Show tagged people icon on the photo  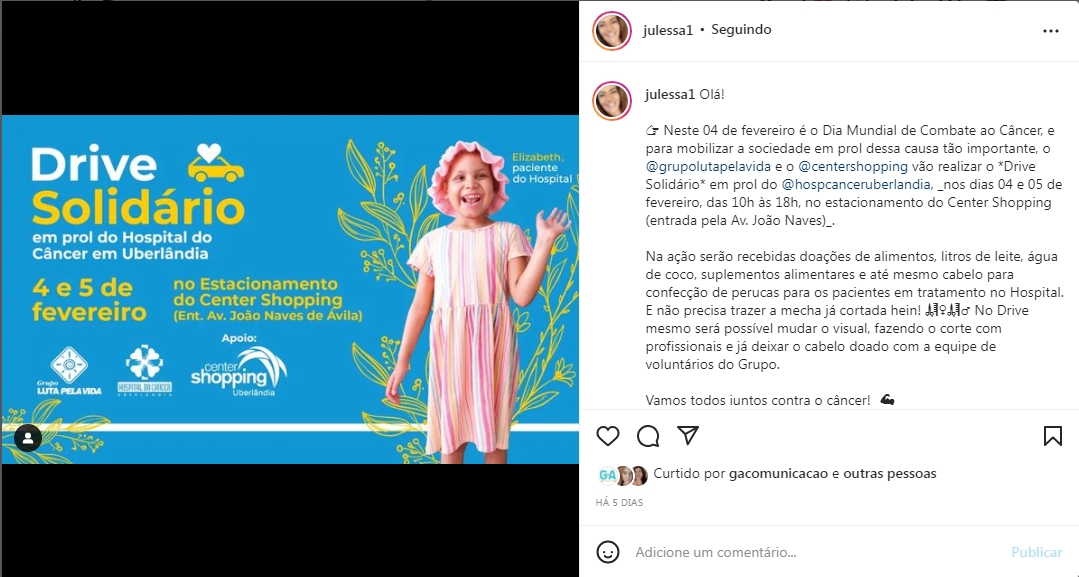click(x=28, y=438)
